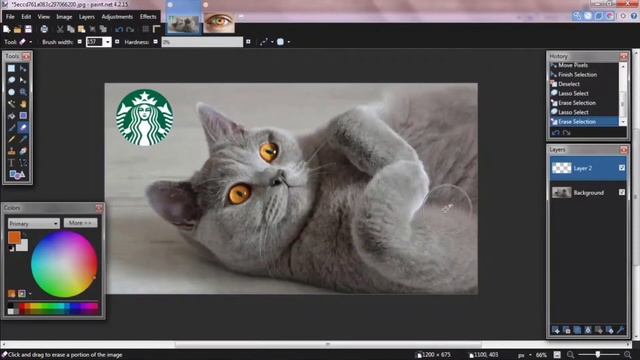Open the Primary color selector dropdown
Screen dimensions: 640x360
click(34, 223)
